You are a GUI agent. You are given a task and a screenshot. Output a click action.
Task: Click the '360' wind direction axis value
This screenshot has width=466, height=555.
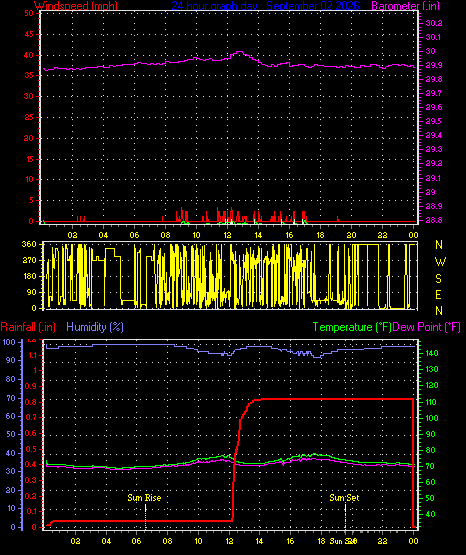29,244
